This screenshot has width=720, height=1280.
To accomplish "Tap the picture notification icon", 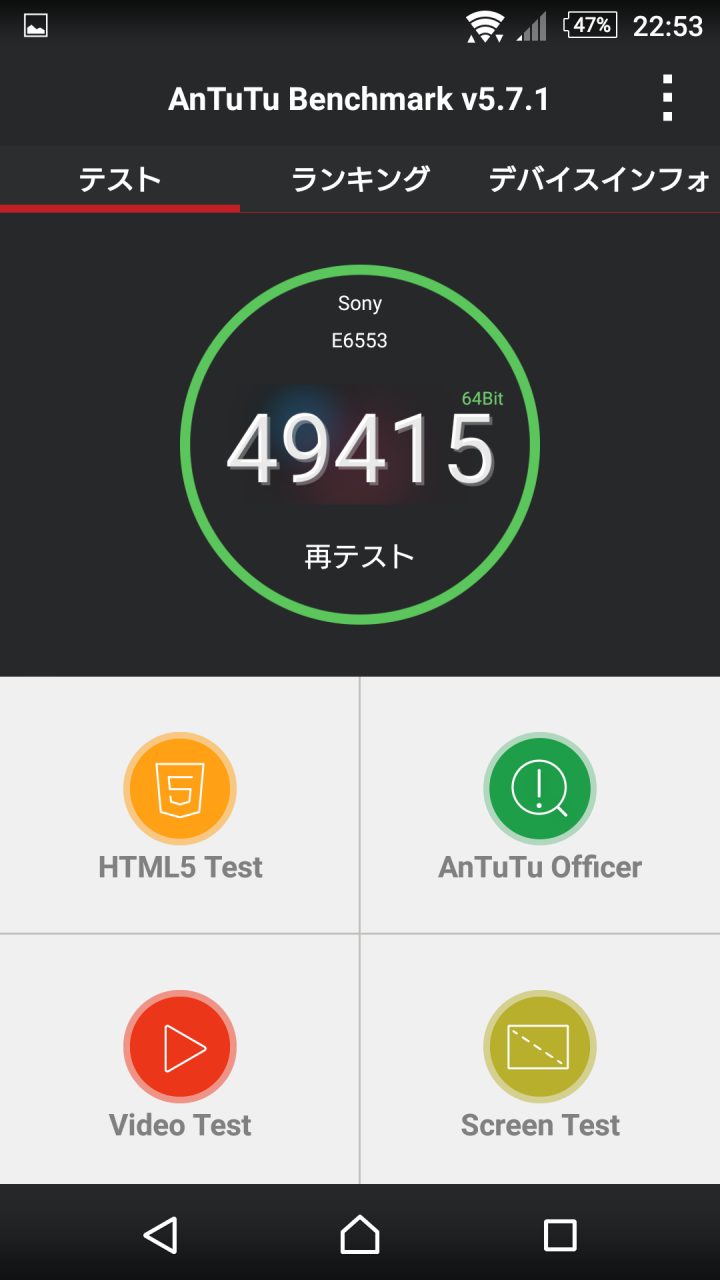I will pyautogui.click(x=36, y=26).
